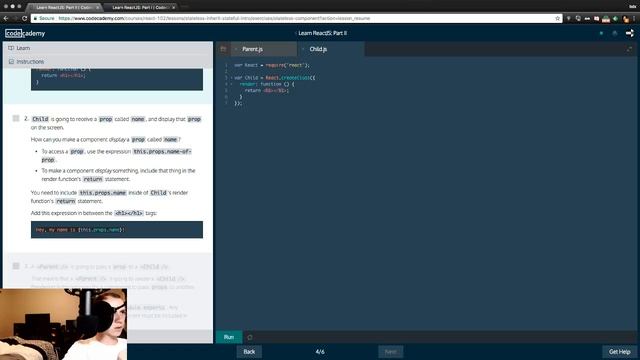Click the dim header icon beside arrow
Viewport: 640px width, 360px height.
point(615,33)
